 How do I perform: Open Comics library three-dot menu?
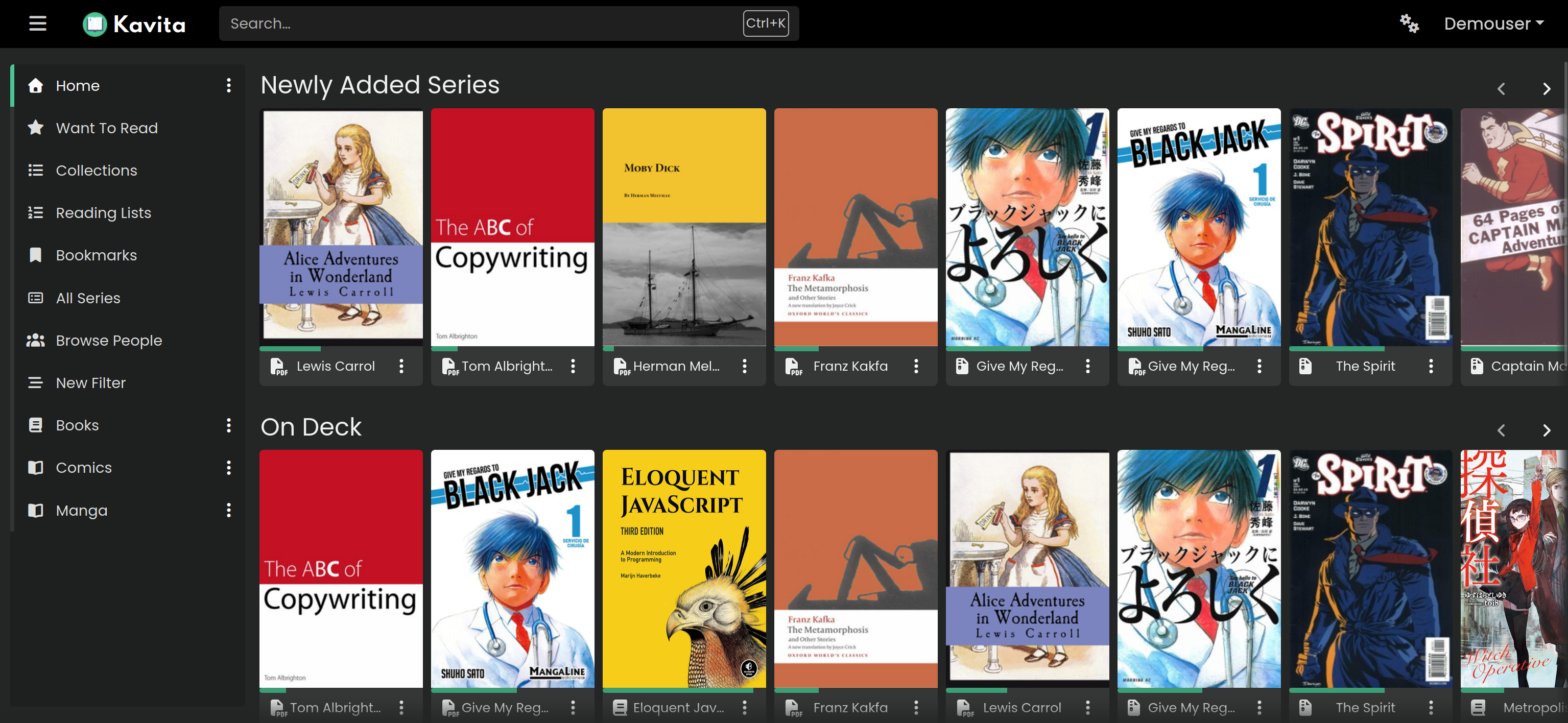pos(229,467)
